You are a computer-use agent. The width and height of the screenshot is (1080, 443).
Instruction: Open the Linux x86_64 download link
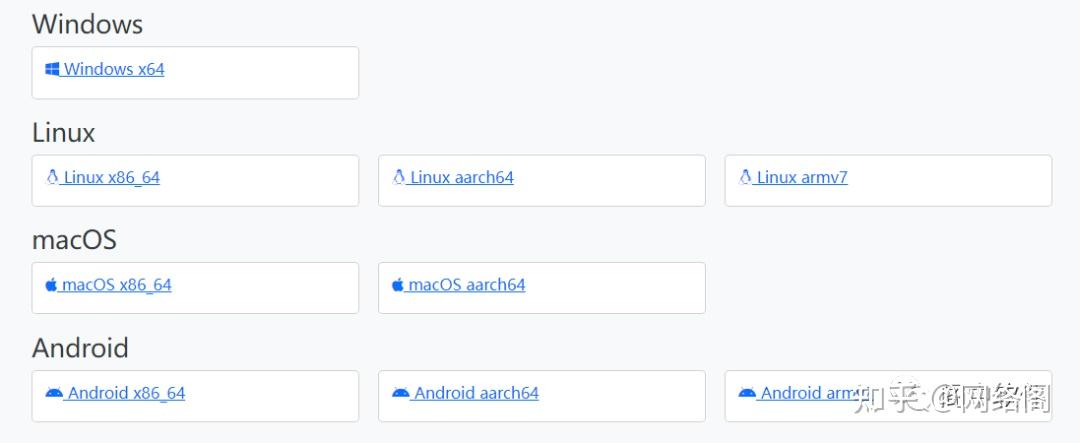pos(112,177)
